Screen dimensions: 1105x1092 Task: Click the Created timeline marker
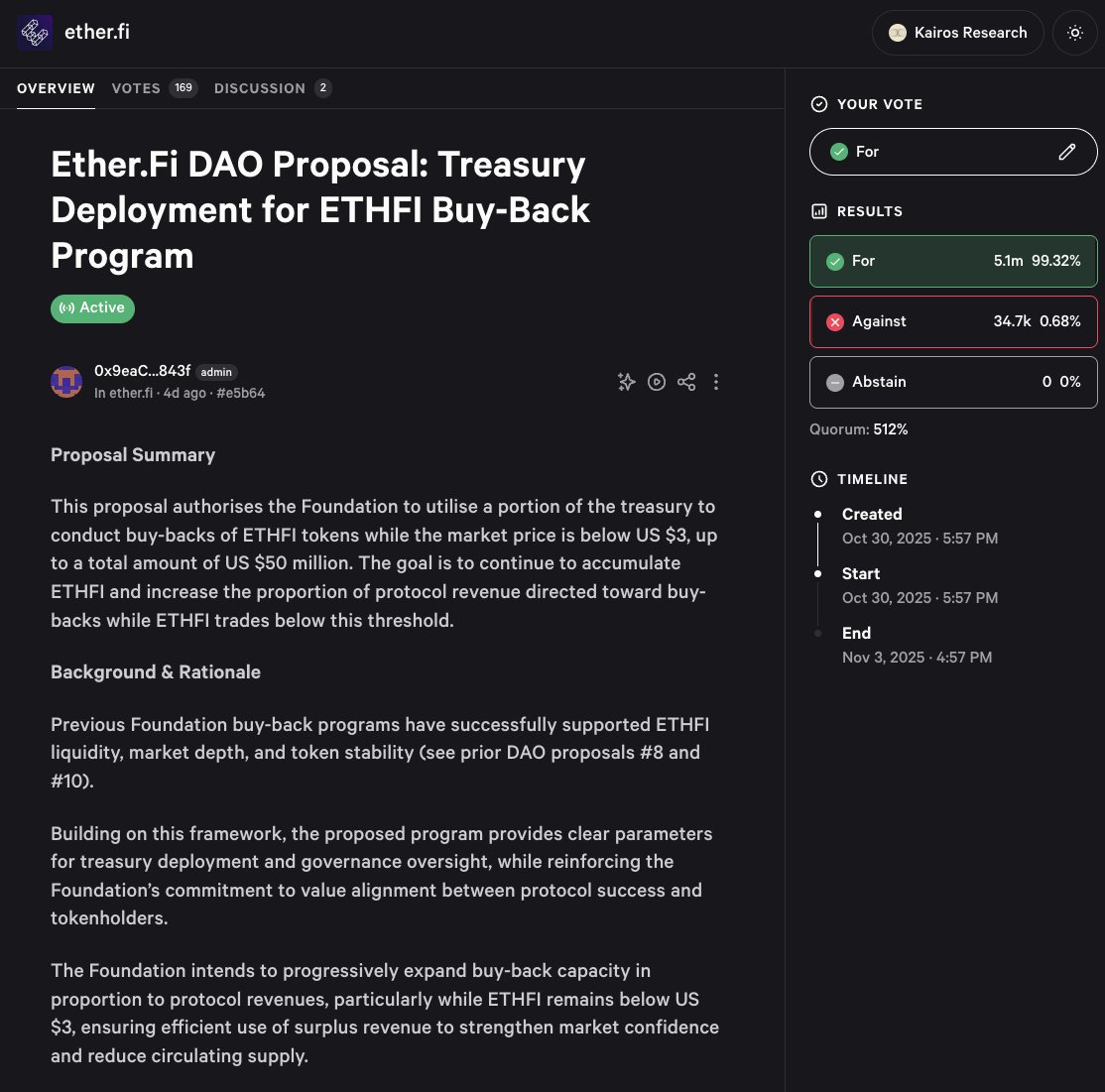[817, 515]
